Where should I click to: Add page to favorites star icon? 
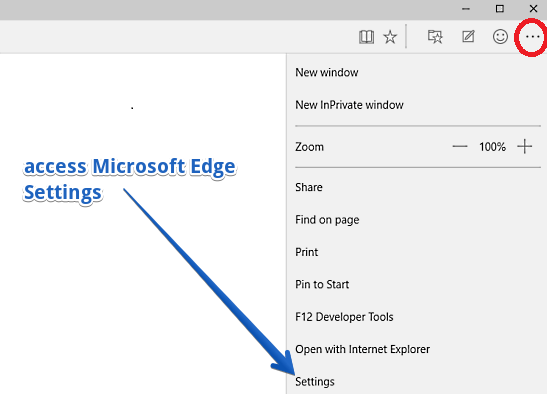[x=390, y=37]
